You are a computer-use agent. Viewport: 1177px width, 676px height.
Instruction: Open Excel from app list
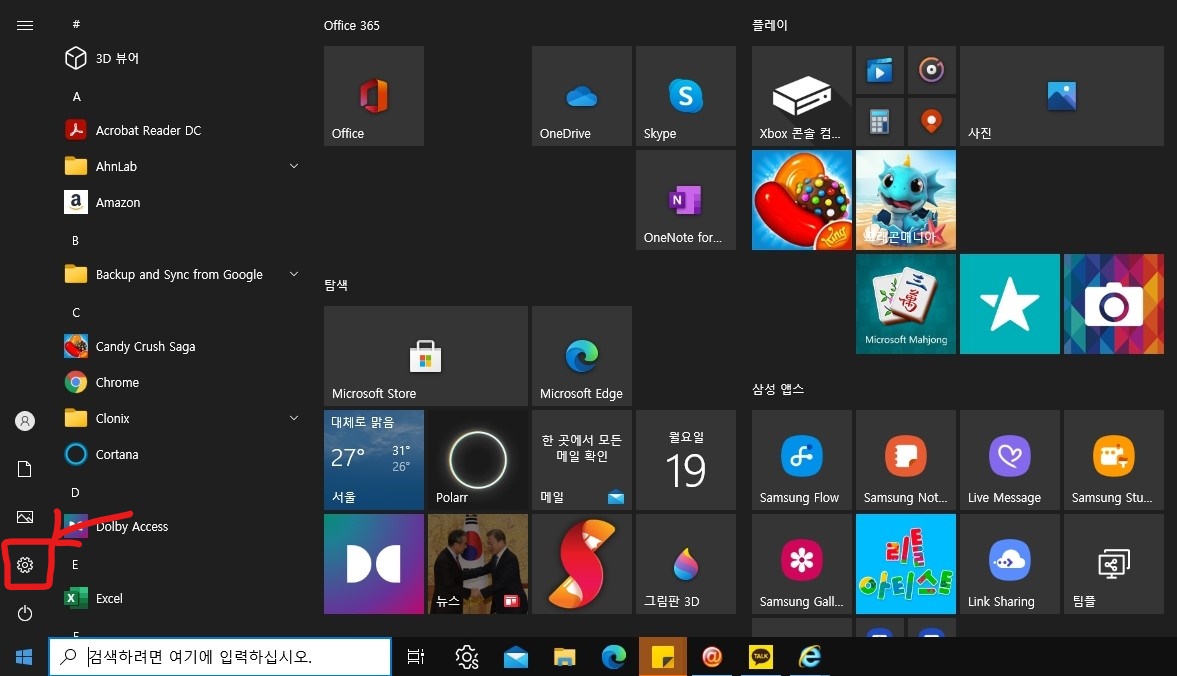coord(184,598)
